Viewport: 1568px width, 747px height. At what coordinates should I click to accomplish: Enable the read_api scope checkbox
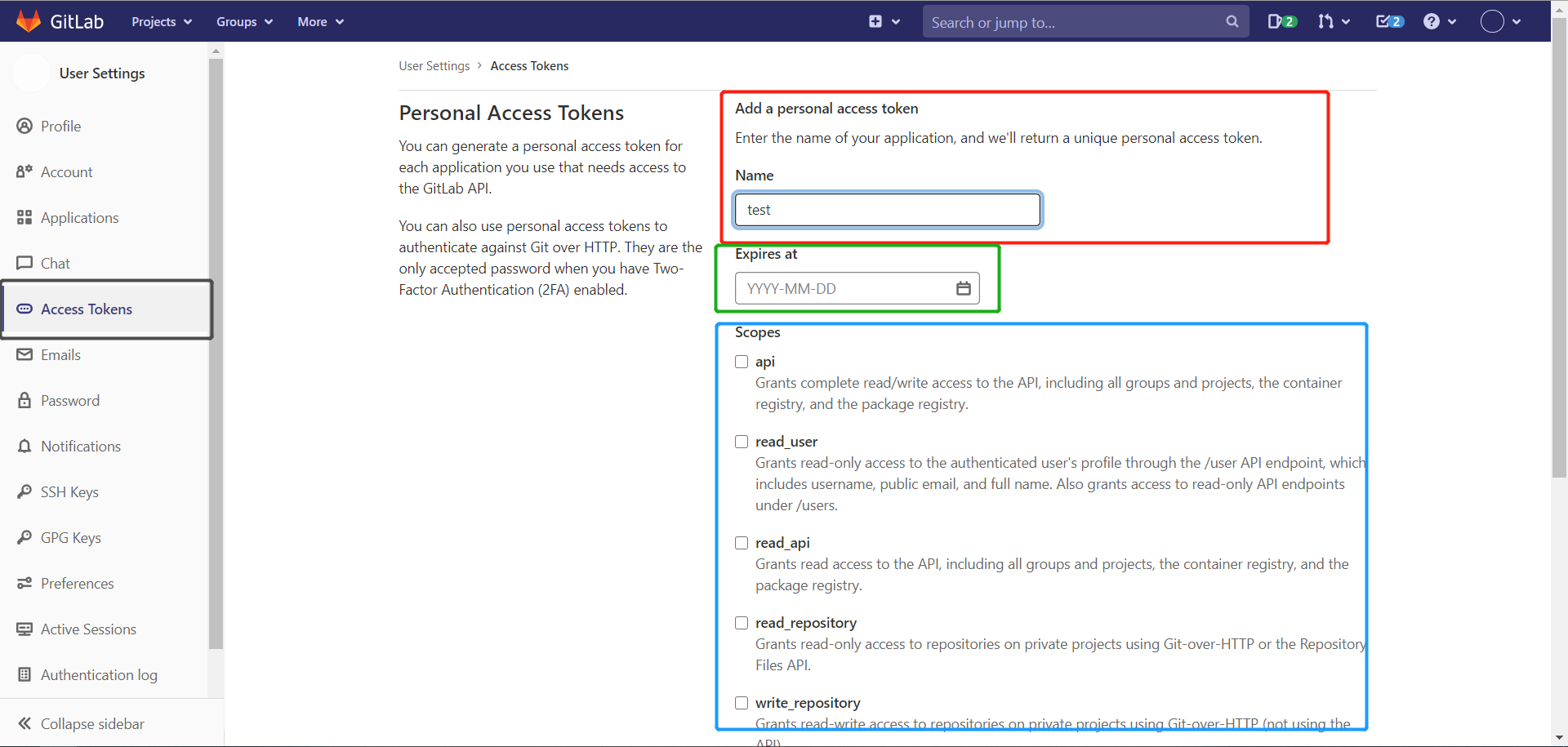tap(742, 543)
